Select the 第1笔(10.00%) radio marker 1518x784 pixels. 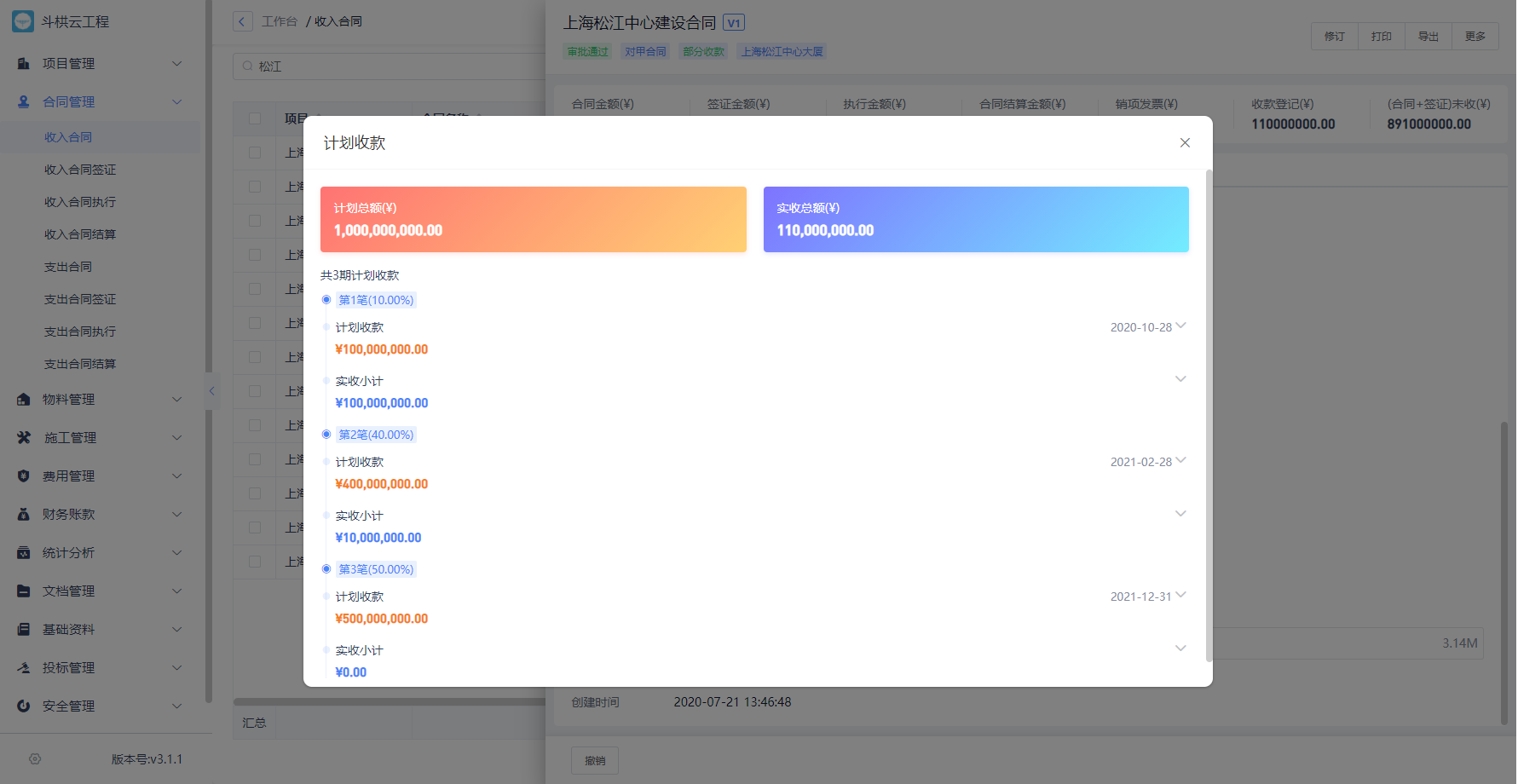click(x=326, y=300)
